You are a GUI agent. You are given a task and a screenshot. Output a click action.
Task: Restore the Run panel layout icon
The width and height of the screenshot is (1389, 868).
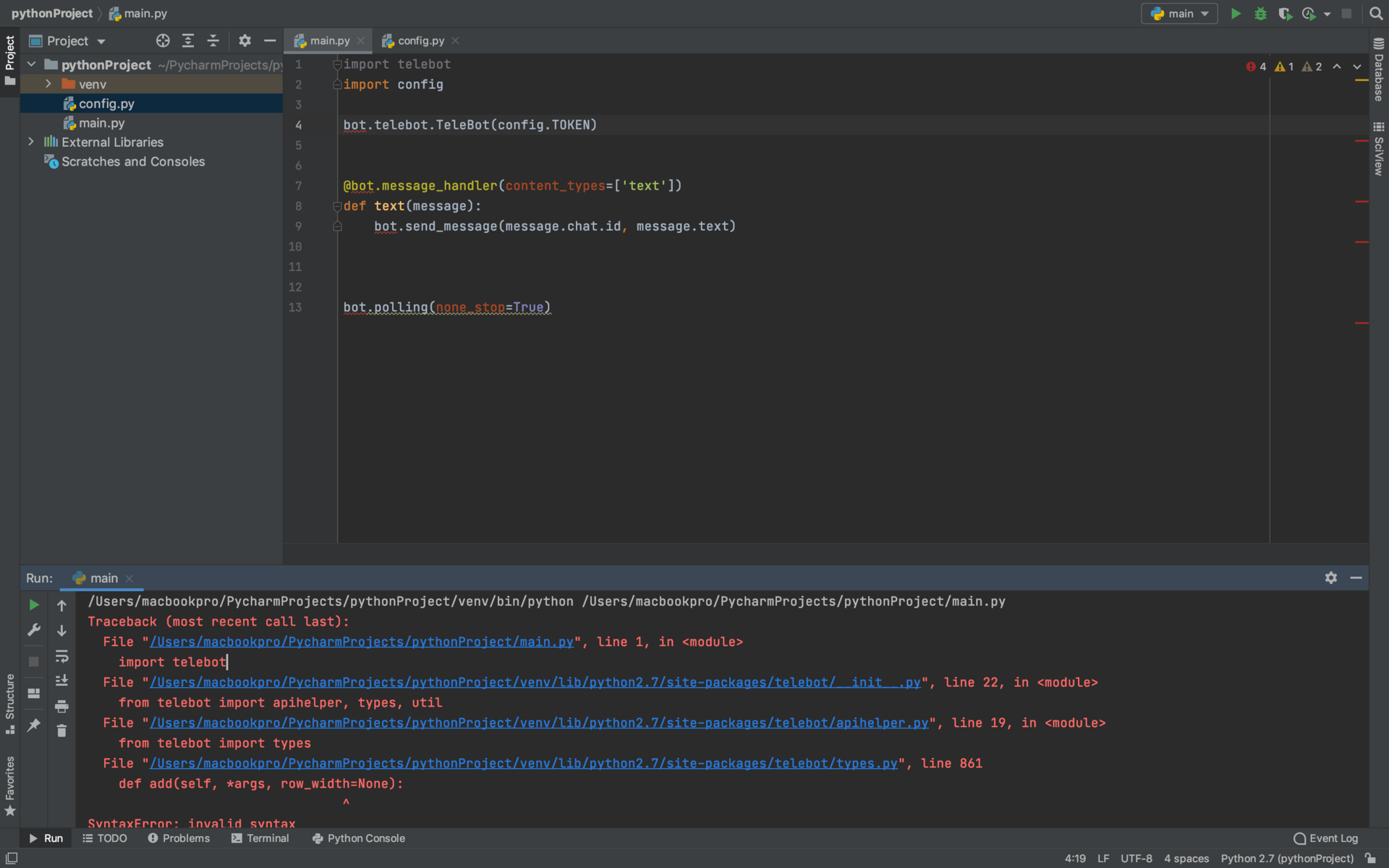coord(34,693)
